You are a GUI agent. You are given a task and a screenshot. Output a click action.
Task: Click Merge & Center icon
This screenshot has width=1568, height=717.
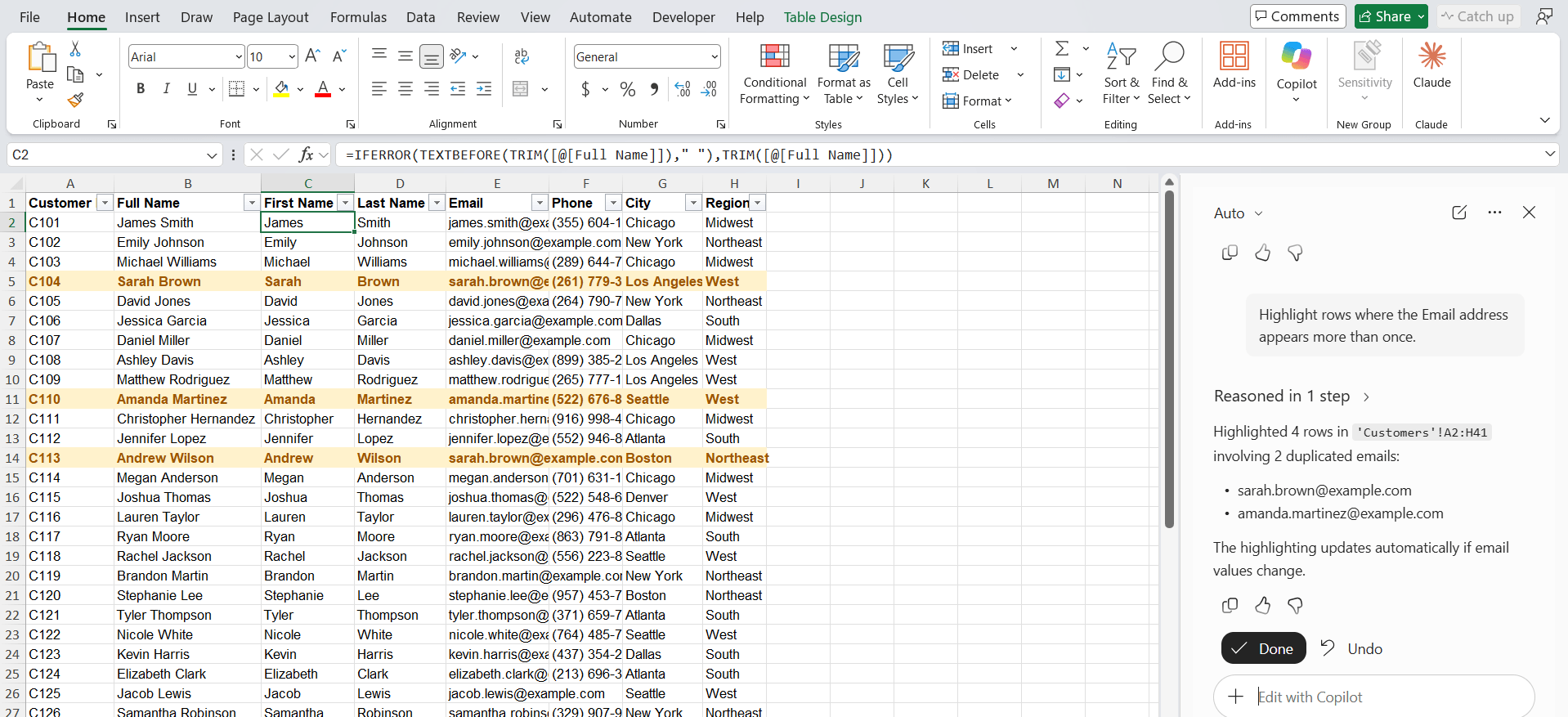[x=521, y=88]
